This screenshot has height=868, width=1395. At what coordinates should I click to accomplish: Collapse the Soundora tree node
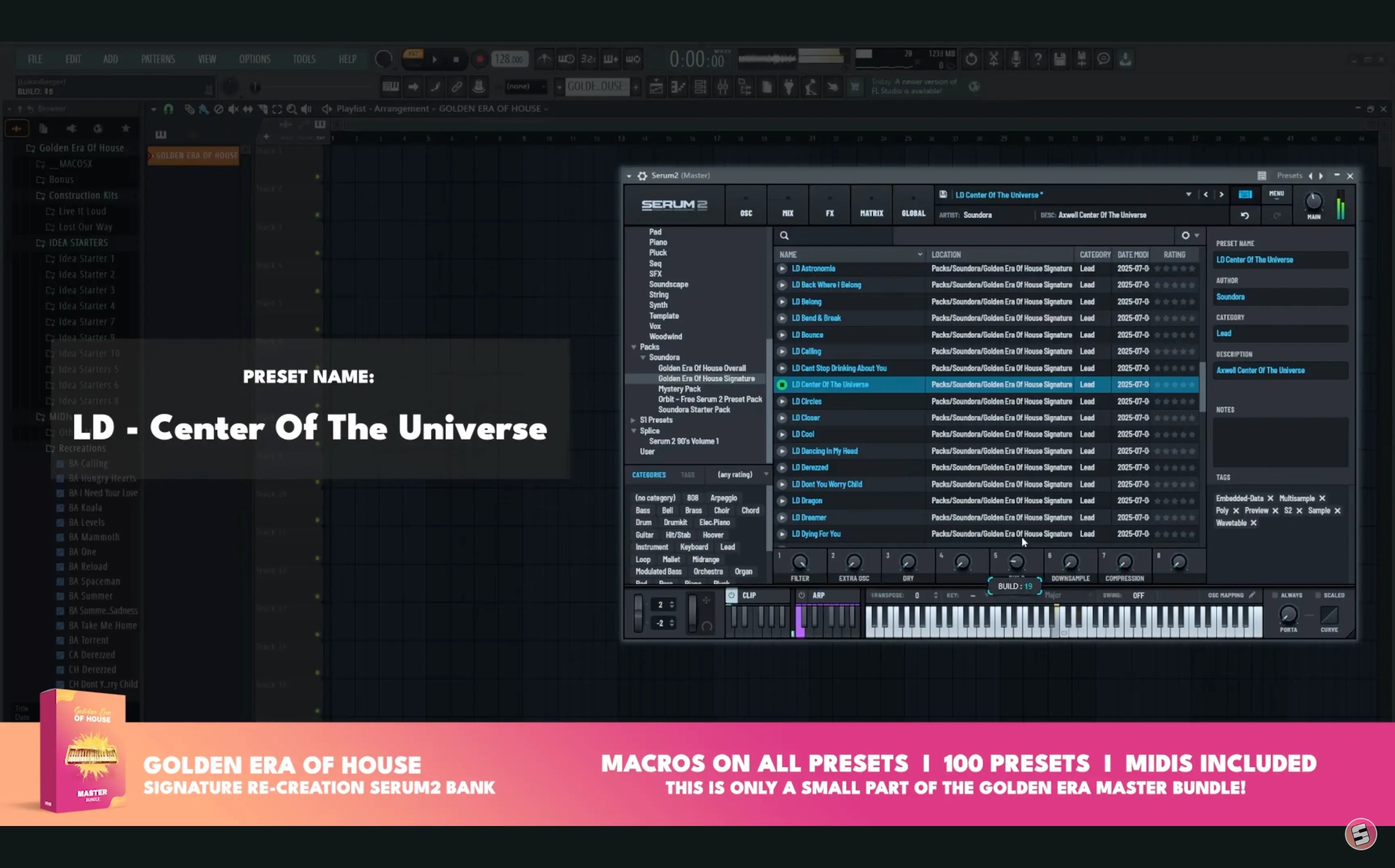point(643,357)
